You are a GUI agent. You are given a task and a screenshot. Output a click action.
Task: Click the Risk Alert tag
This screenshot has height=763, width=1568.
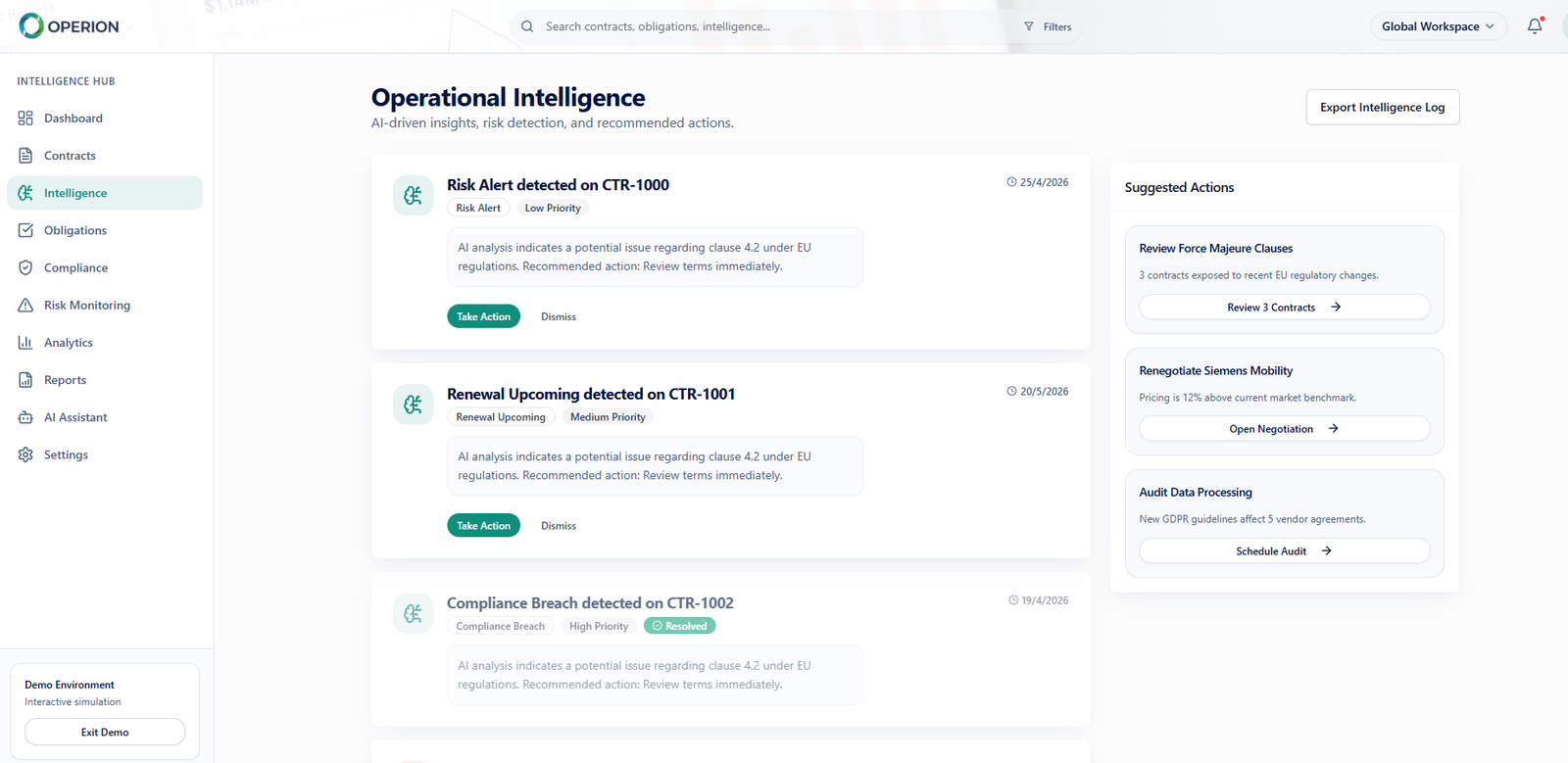(x=478, y=208)
